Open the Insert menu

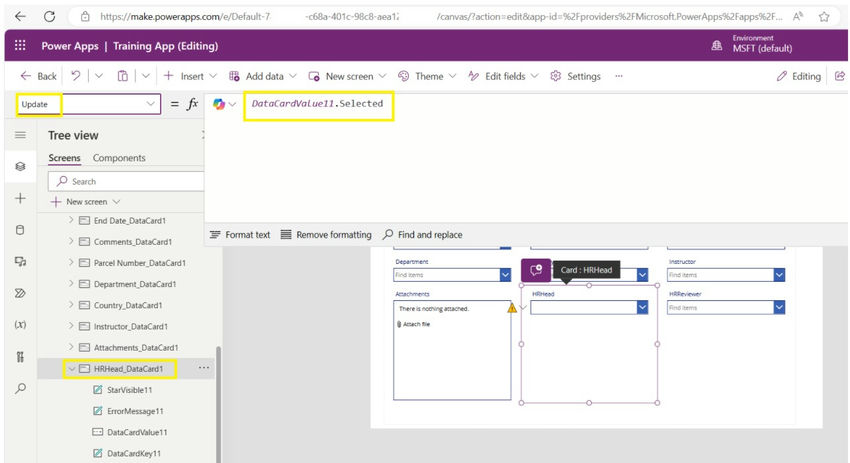tap(190, 76)
